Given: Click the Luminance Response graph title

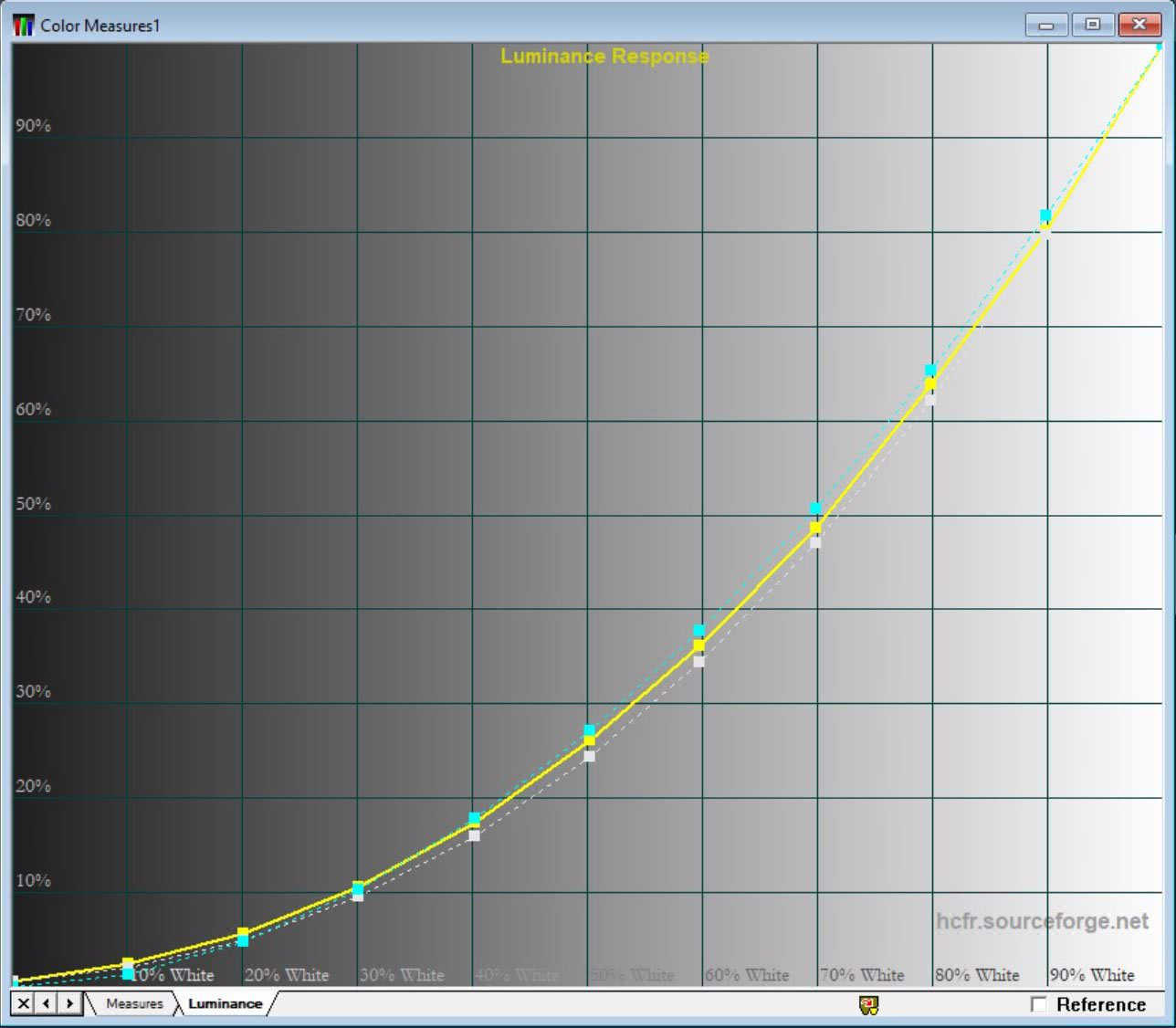Looking at the screenshot, I should [604, 57].
